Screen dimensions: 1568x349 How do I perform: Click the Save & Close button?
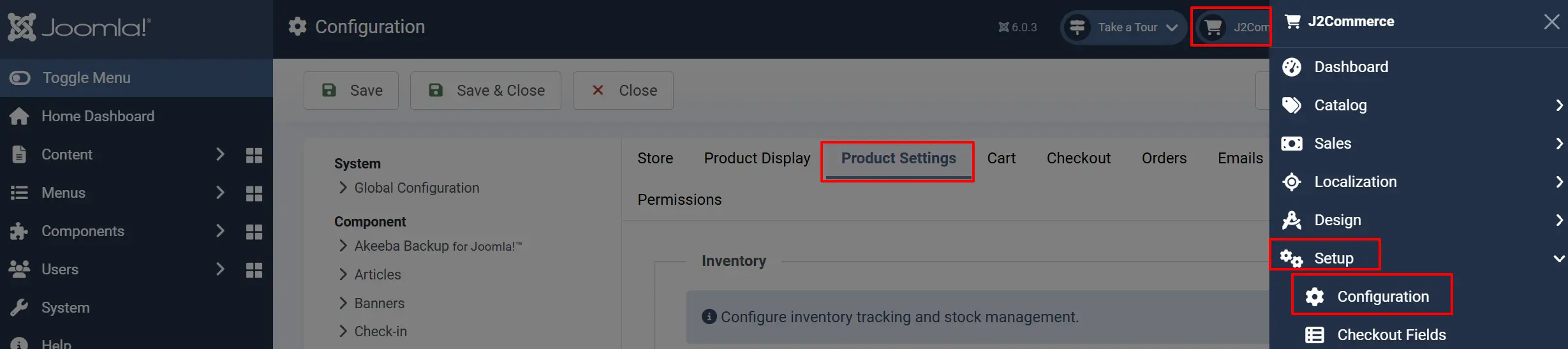point(485,91)
